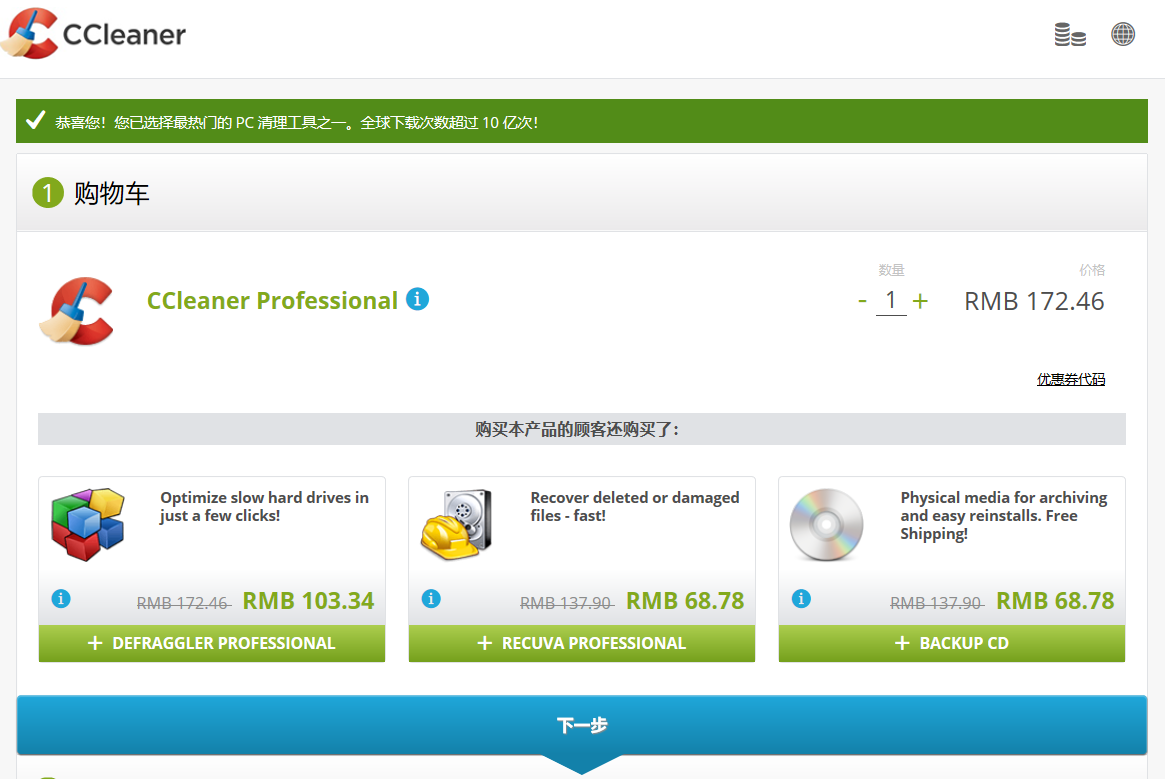The image size is (1165, 779).
Task: Increase quantity with the plus button
Action: (920, 301)
